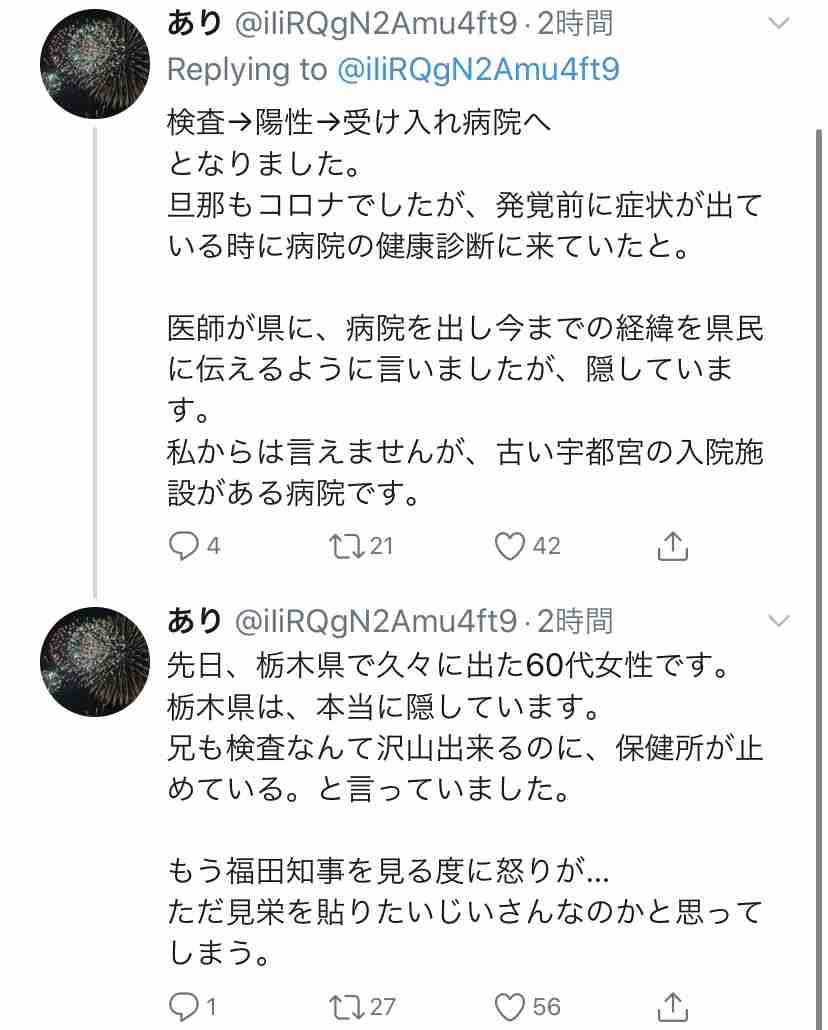Open the @iliRQgN2Amu4ft9 Replying to mention link
The height and width of the screenshot is (1030, 828).
click(x=478, y=70)
